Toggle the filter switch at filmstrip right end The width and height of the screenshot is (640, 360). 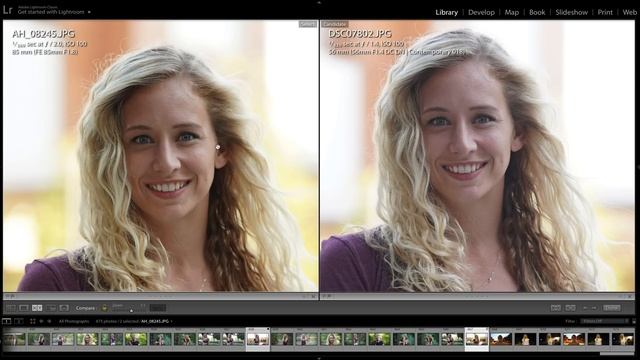[634, 321]
